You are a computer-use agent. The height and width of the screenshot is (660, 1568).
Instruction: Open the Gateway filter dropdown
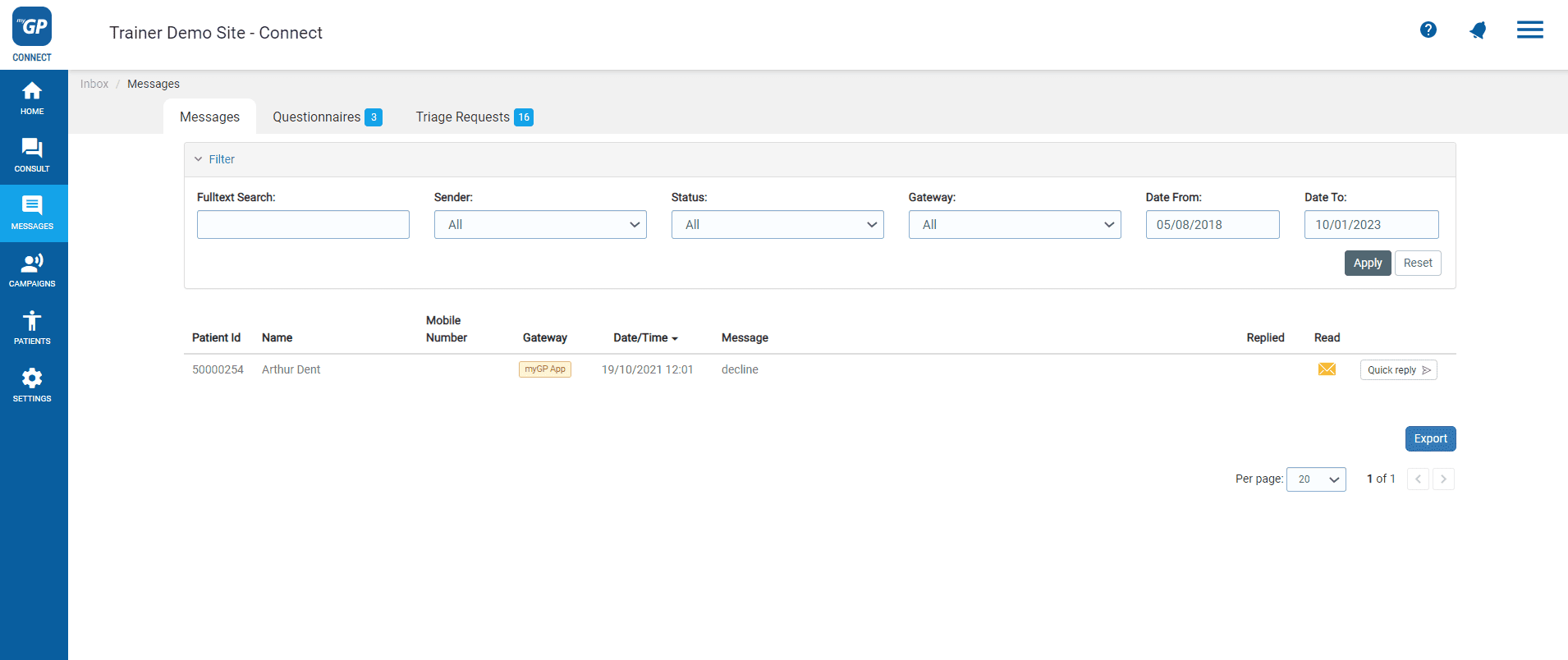click(1014, 225)
